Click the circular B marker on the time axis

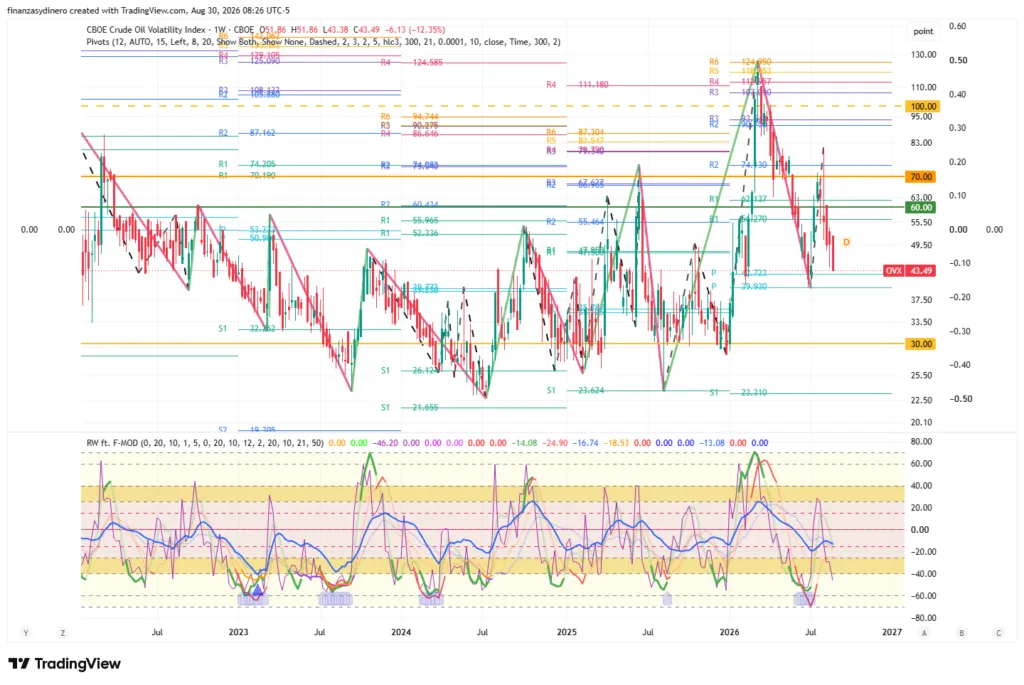click(961, 633)
